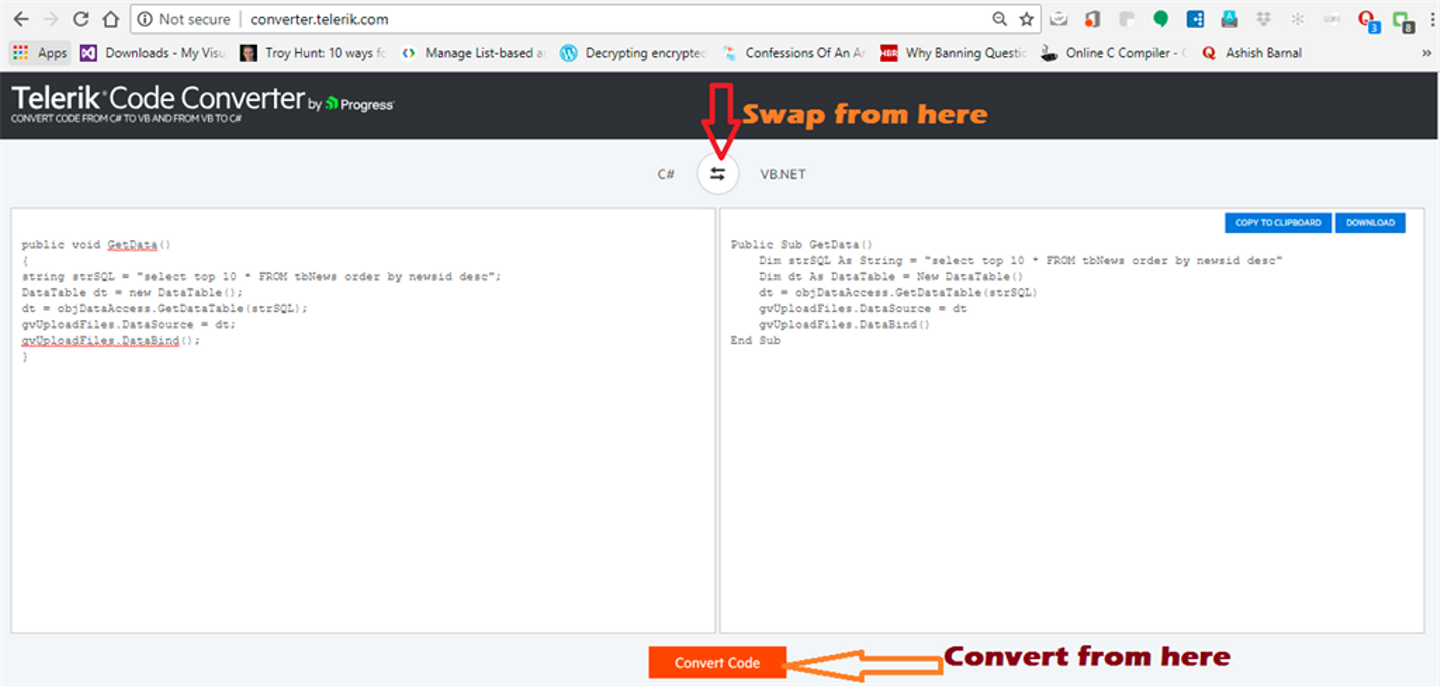Screen dimensions: 1440x686
Task: Click the Convert Code button
Action: coord(717,663)
